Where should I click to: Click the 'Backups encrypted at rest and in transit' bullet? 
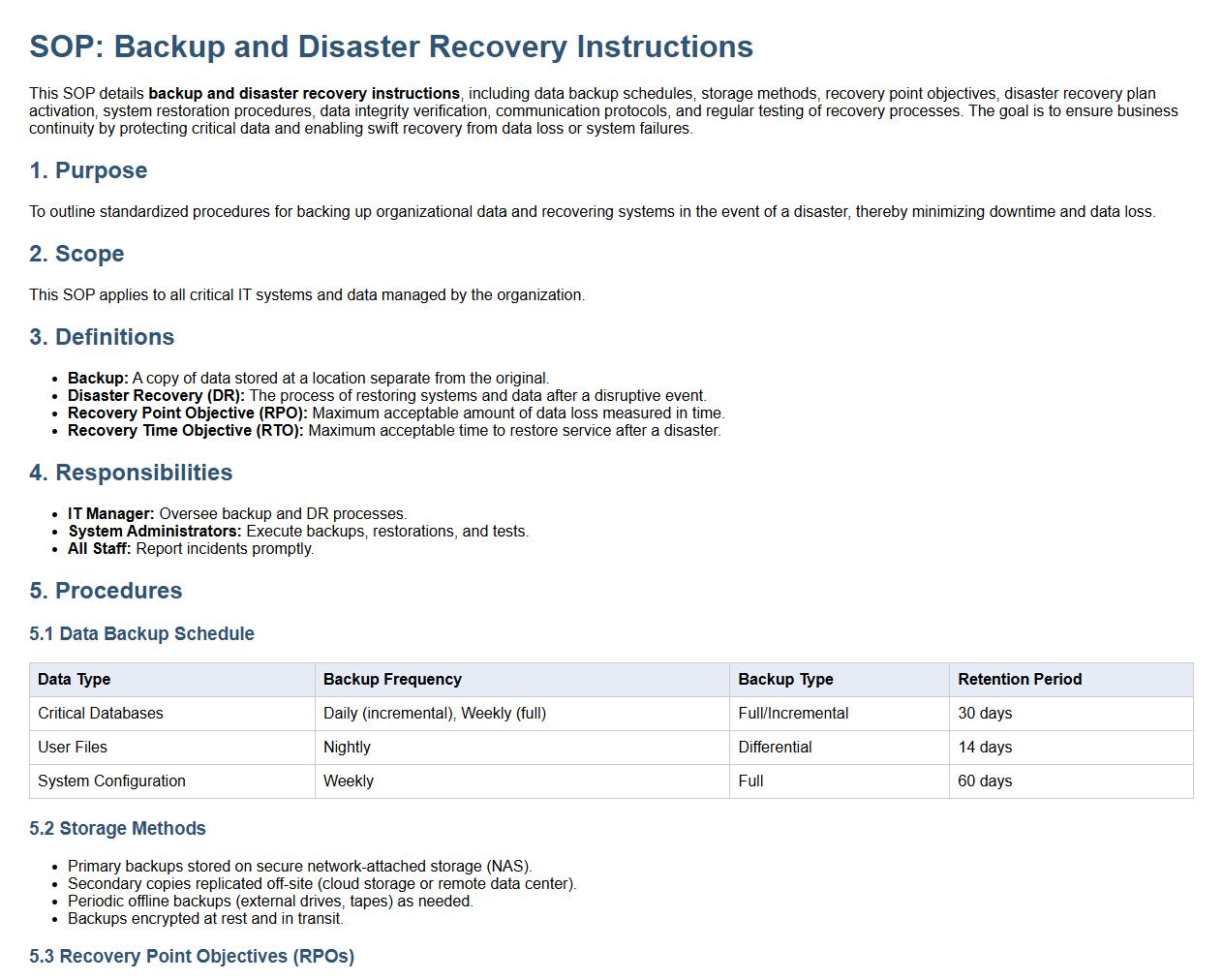[x=205, y=918]
